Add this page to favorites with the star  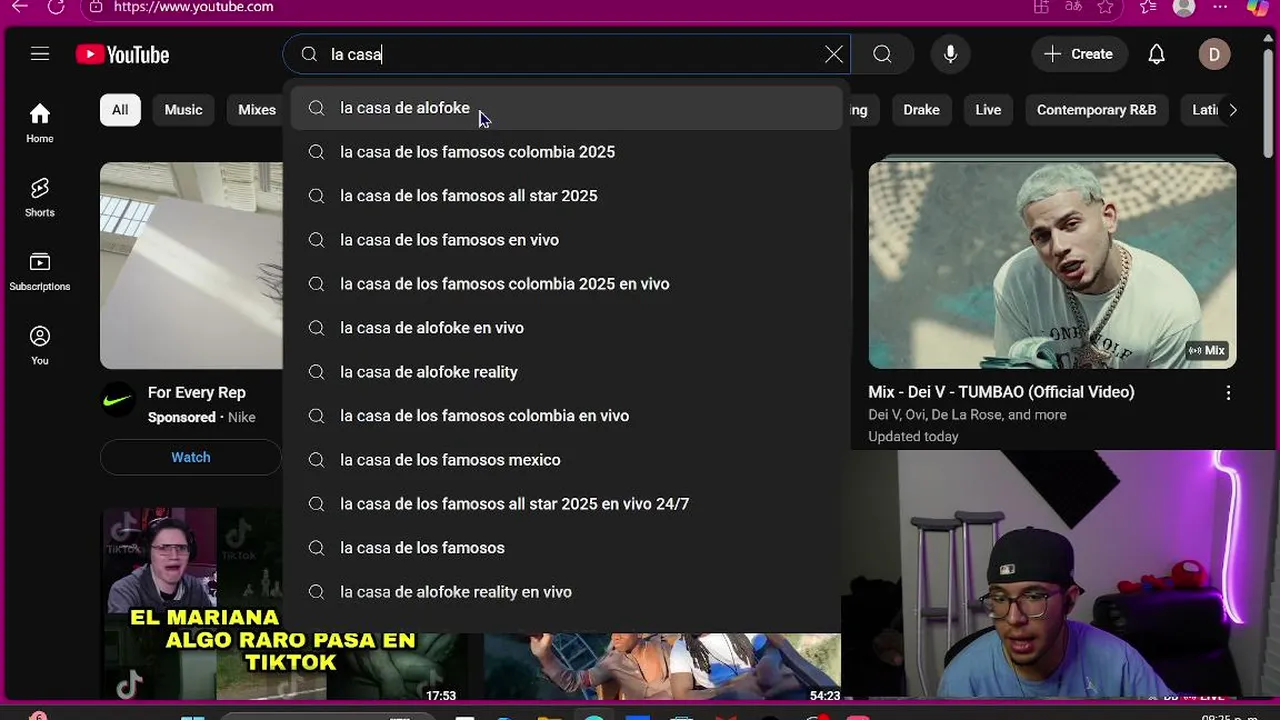(x=1105, y=7)
